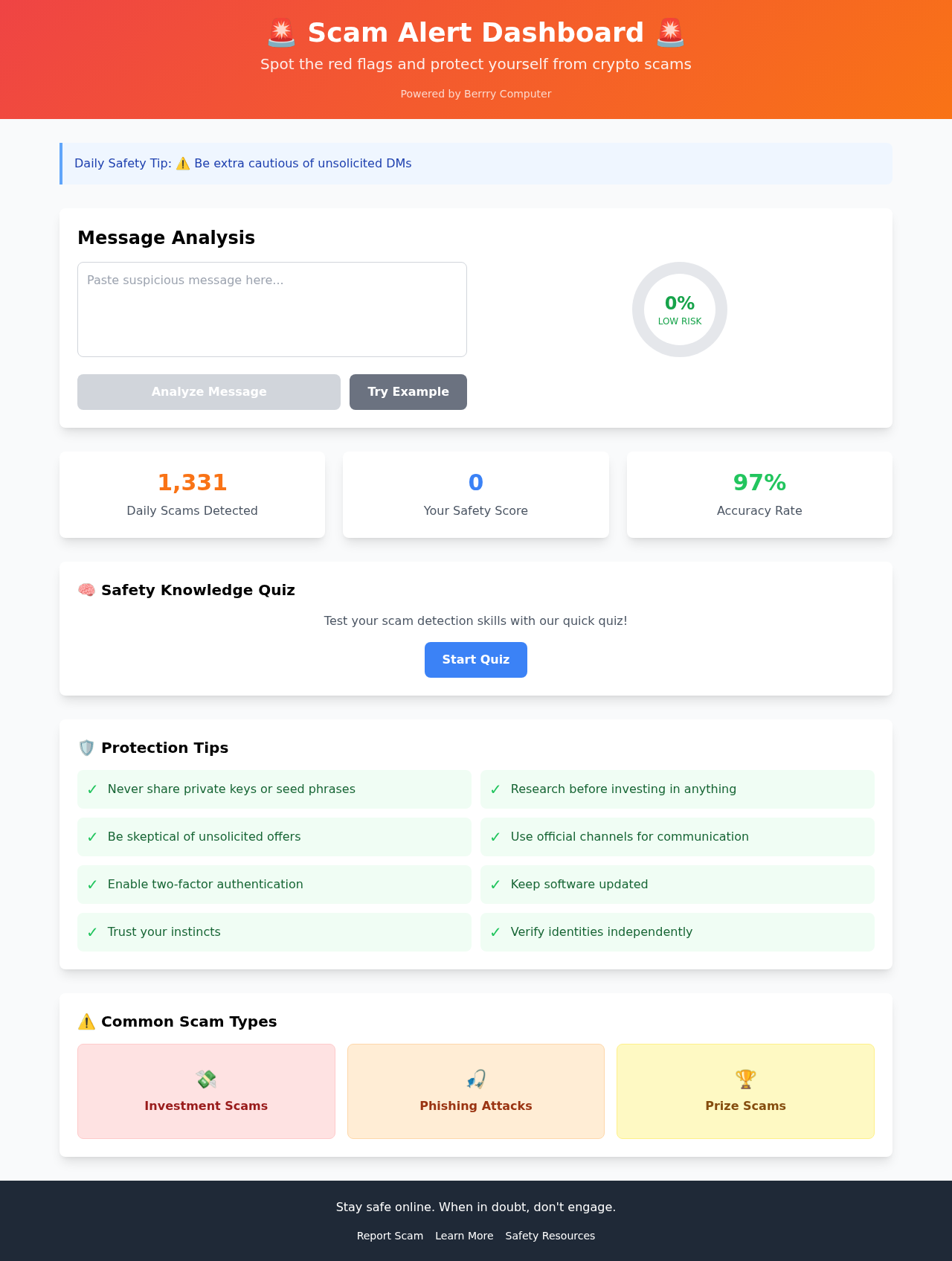The height and width of the screenshot is (1261, 952).
Task: Follow the Learn More footer link
Action: [x=464, y=1236]
